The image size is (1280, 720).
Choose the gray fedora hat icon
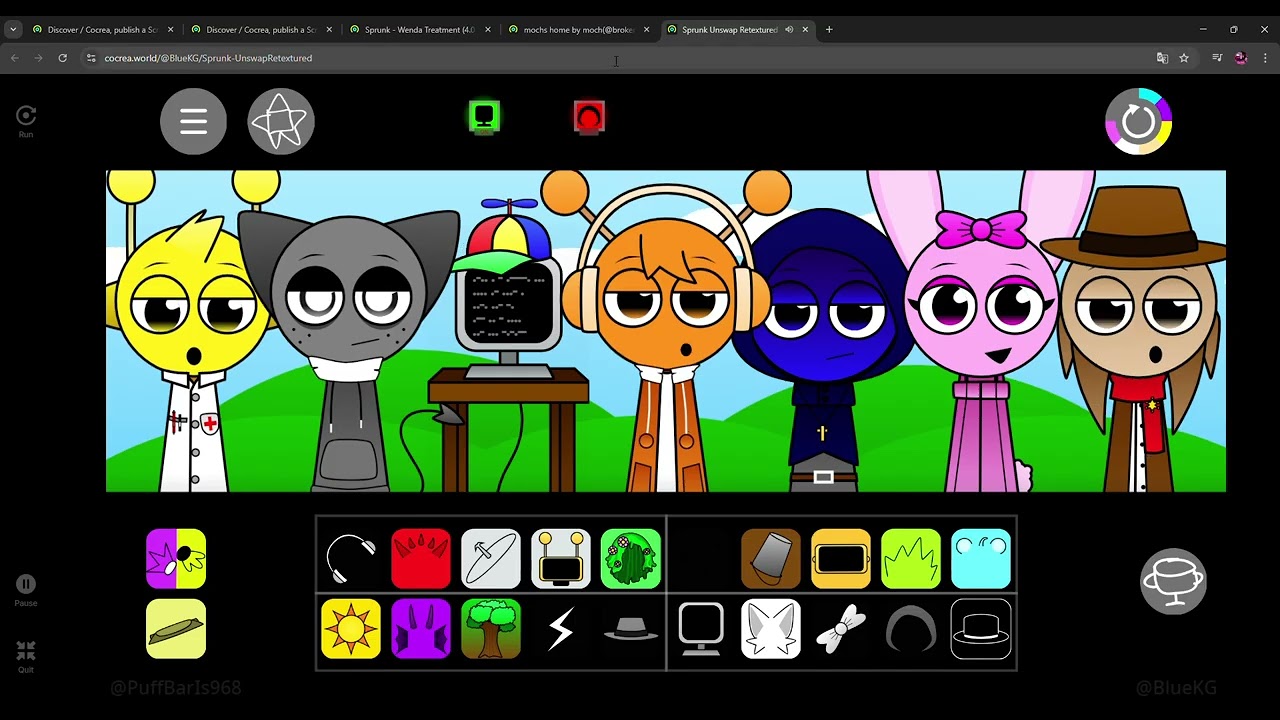coord(631,629)
